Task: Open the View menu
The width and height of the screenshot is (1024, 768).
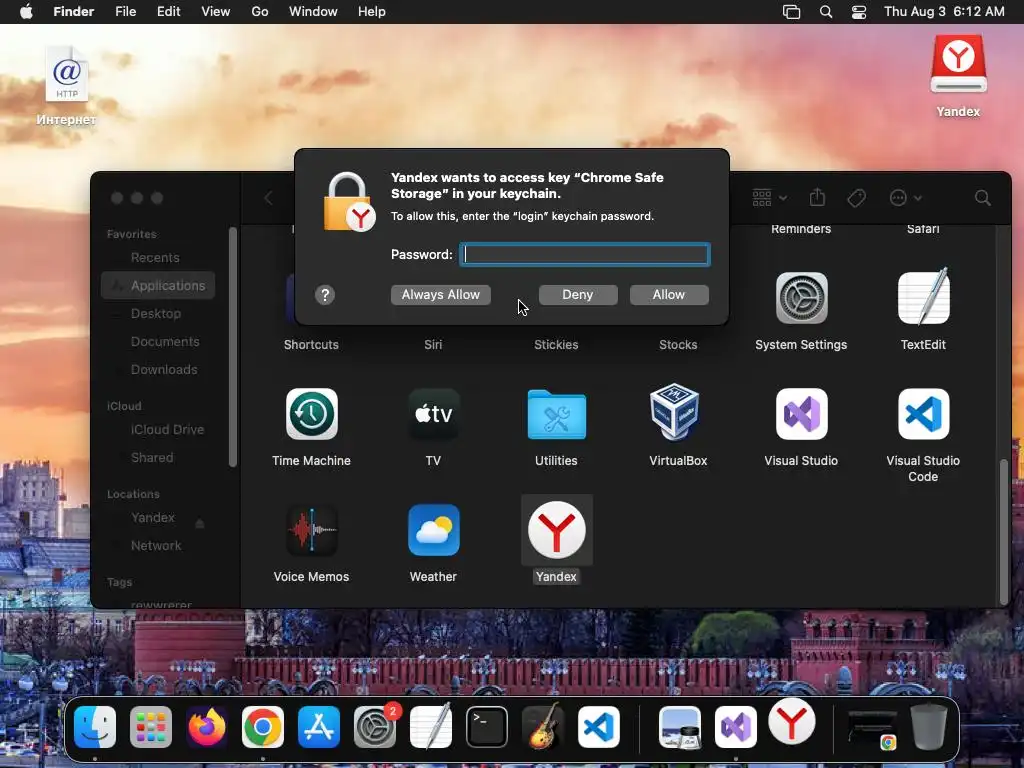Action: (216, 12)
